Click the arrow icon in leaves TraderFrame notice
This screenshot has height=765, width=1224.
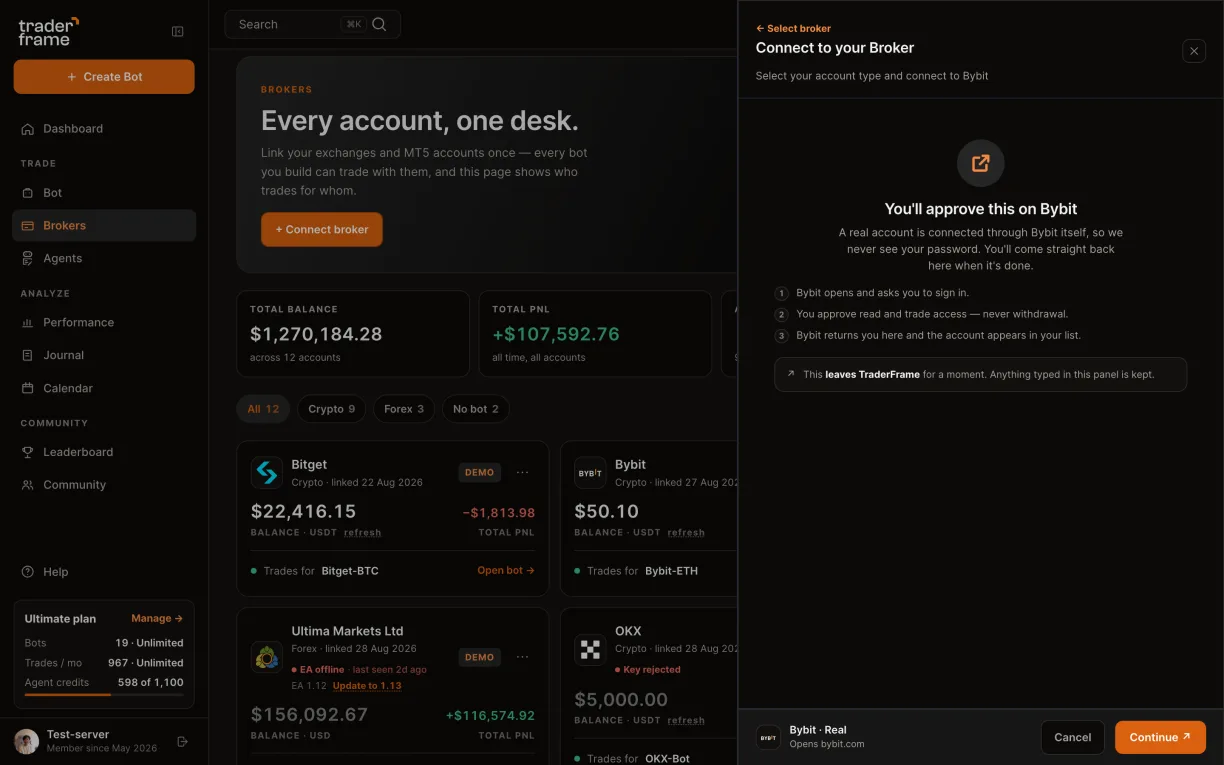(x=791, y=374)
